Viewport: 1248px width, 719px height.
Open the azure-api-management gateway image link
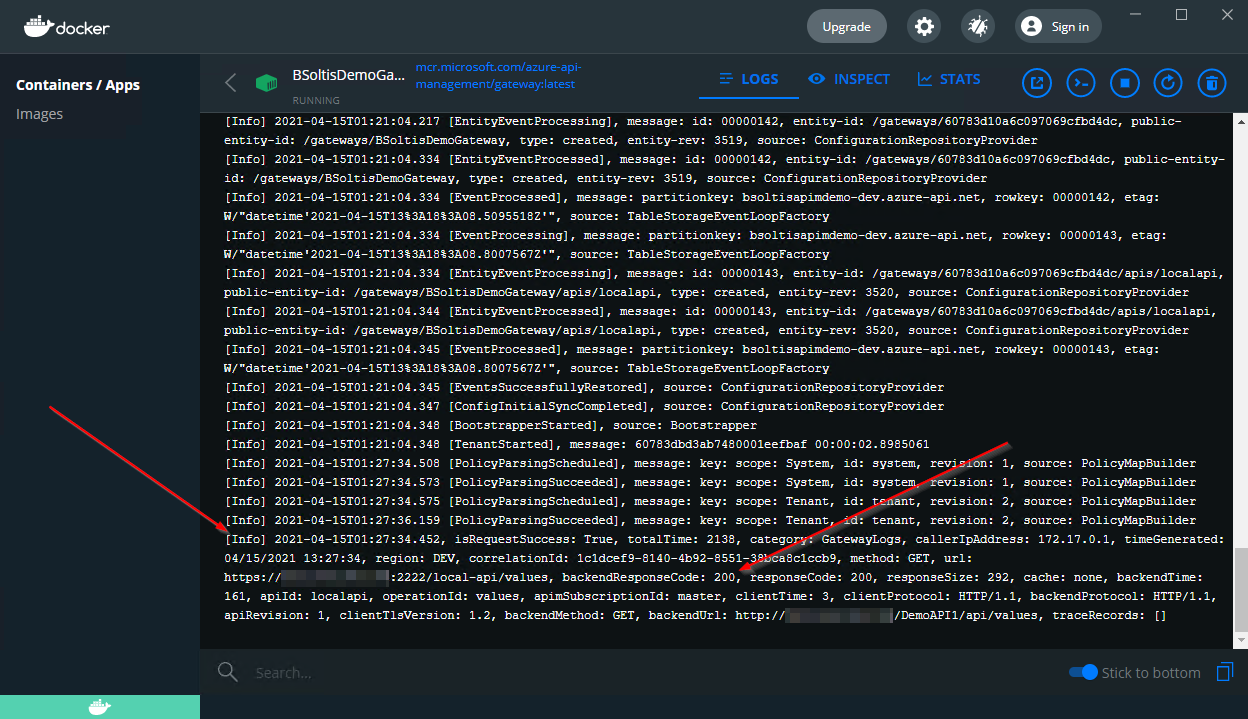[x=498, y=76]
